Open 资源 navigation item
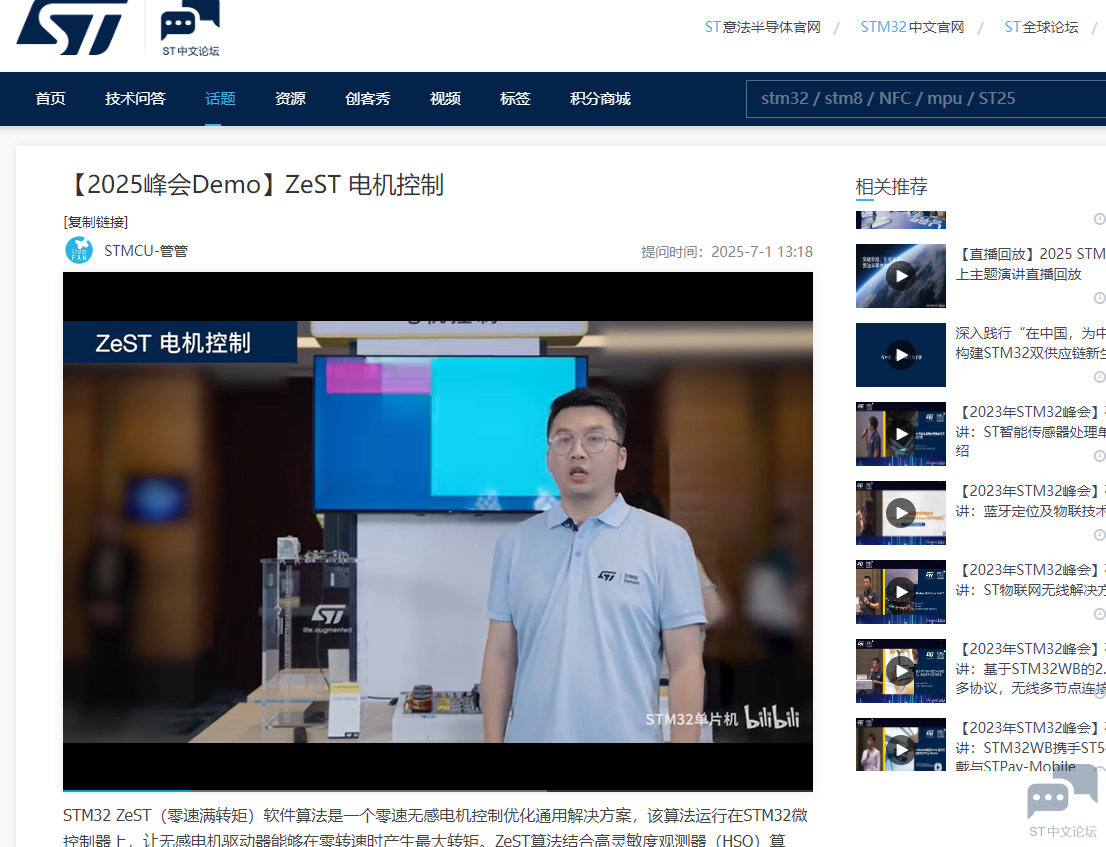This screenshot has width=1106, height=847. click(291, 99)
